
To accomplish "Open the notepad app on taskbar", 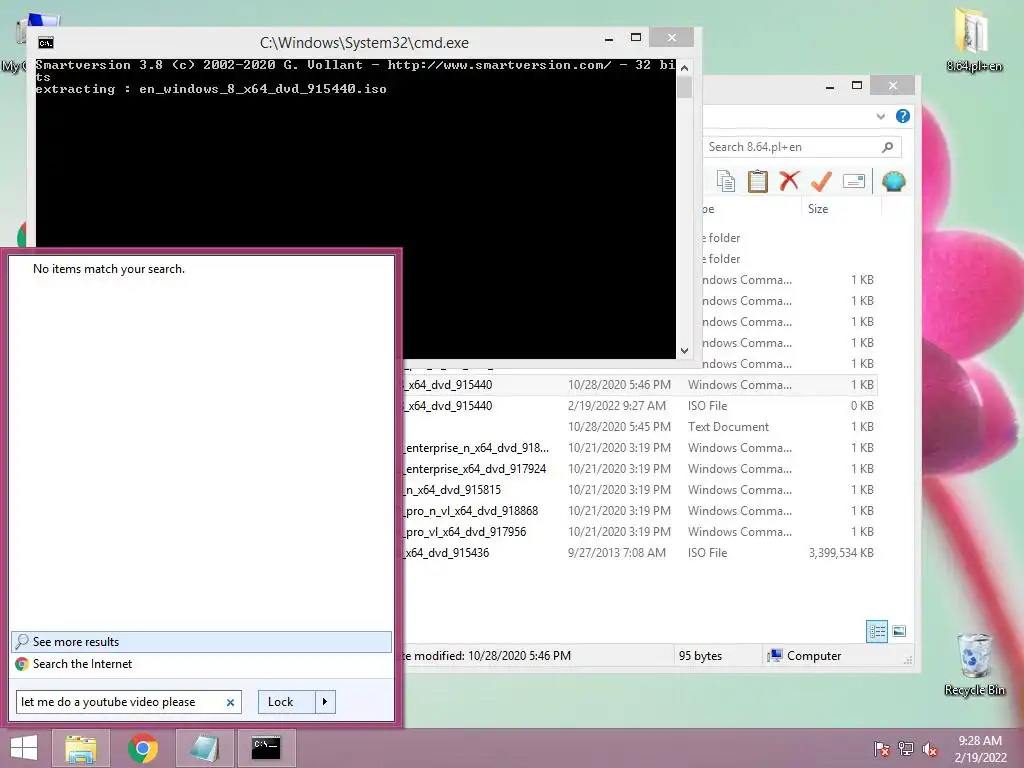I will [204, 748].
